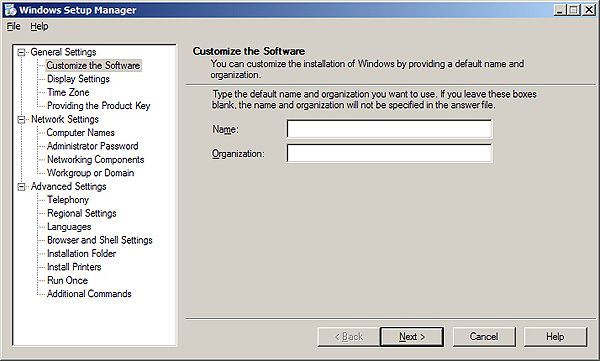Select Networking Components tree item

(x=96, y=160)
